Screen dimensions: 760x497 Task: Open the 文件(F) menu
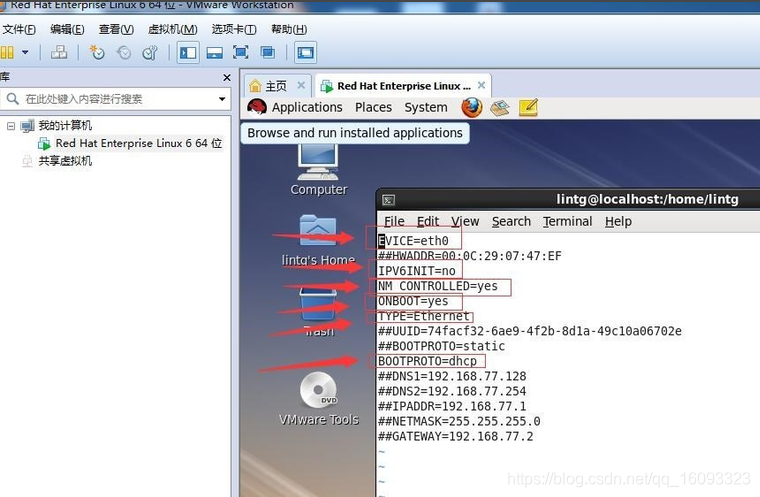(x=18, y=30)
